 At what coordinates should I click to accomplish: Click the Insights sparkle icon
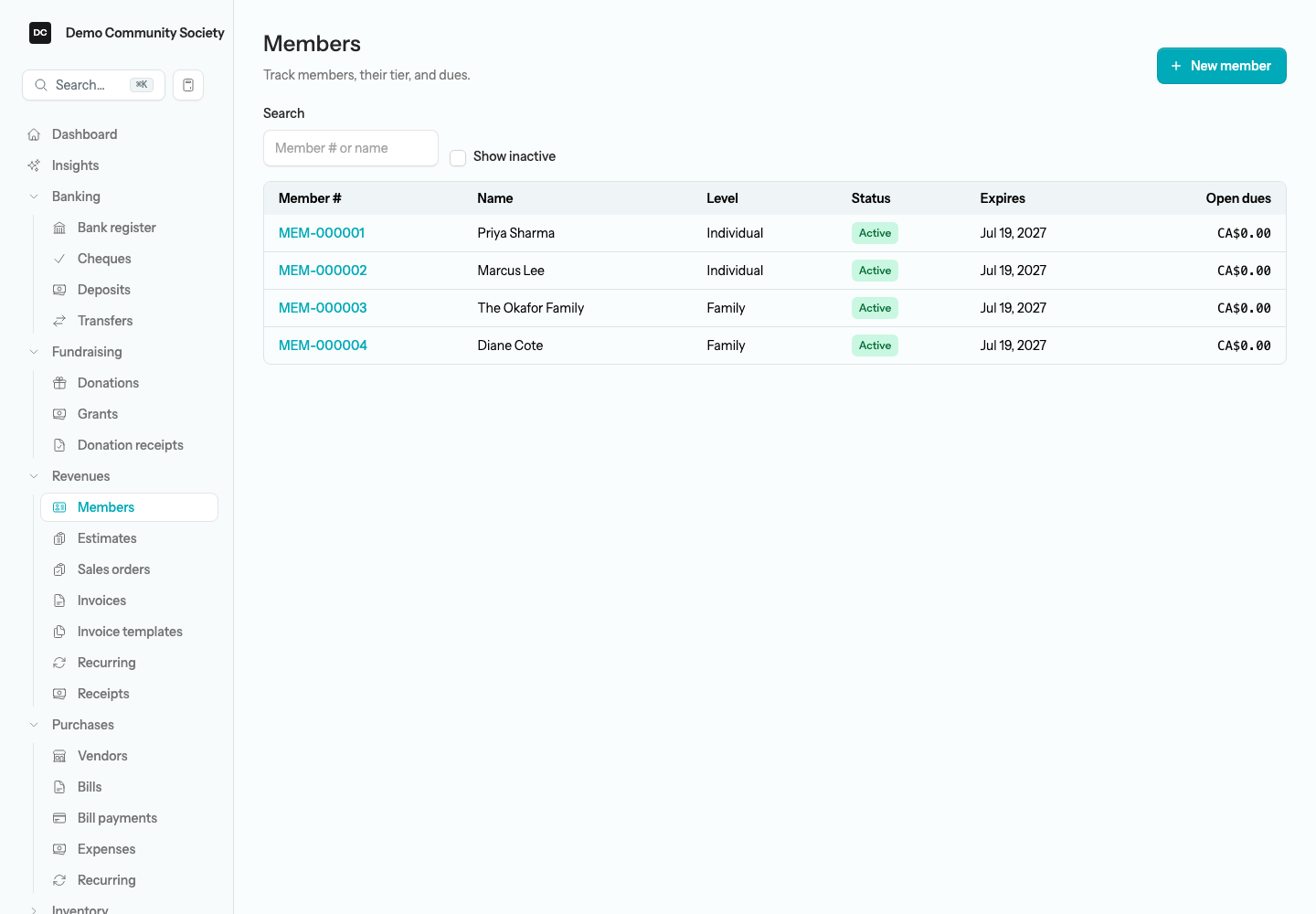click(34, 165)
